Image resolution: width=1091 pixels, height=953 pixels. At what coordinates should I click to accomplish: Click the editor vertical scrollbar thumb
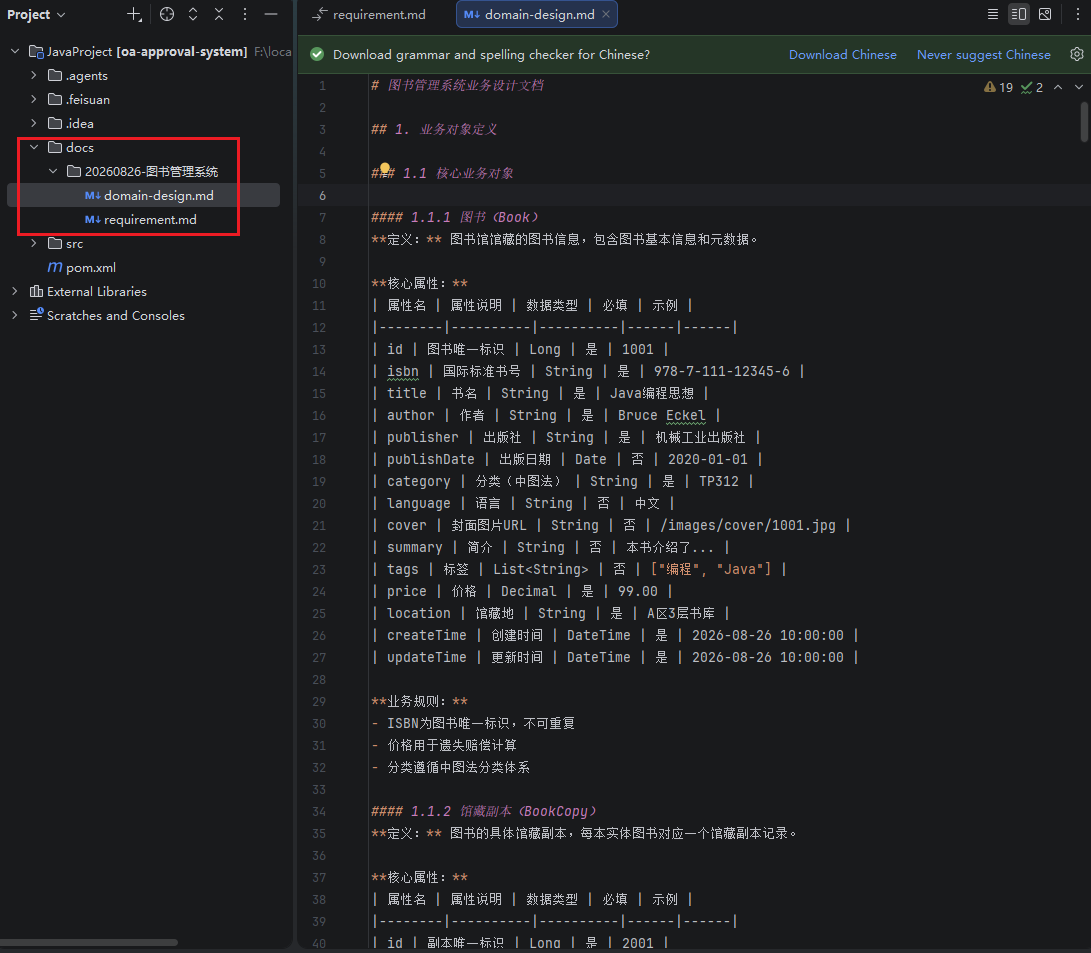coord(1084,122)
